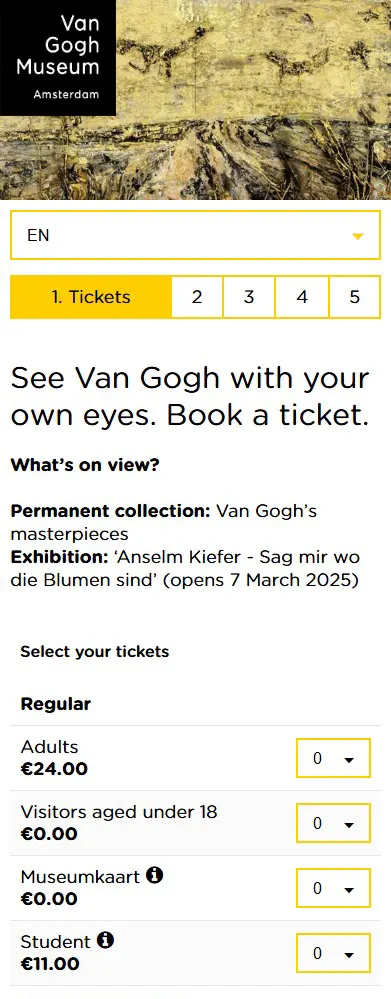Open the EN language selector
This screenshot has width=391, height=999.
[196, 236]
